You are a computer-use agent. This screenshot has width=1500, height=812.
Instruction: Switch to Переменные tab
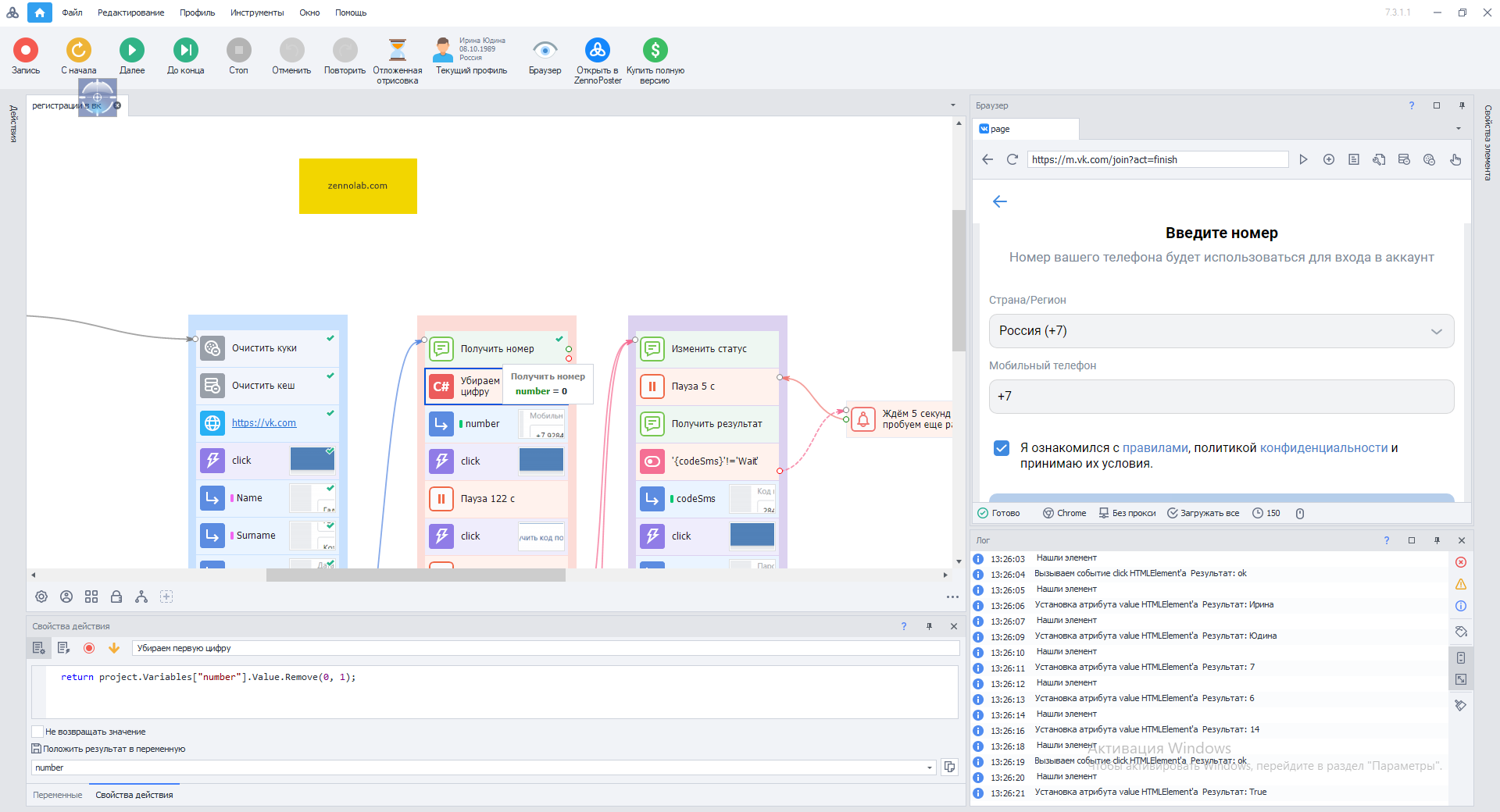pyautogui.click(x=58, y=795)
